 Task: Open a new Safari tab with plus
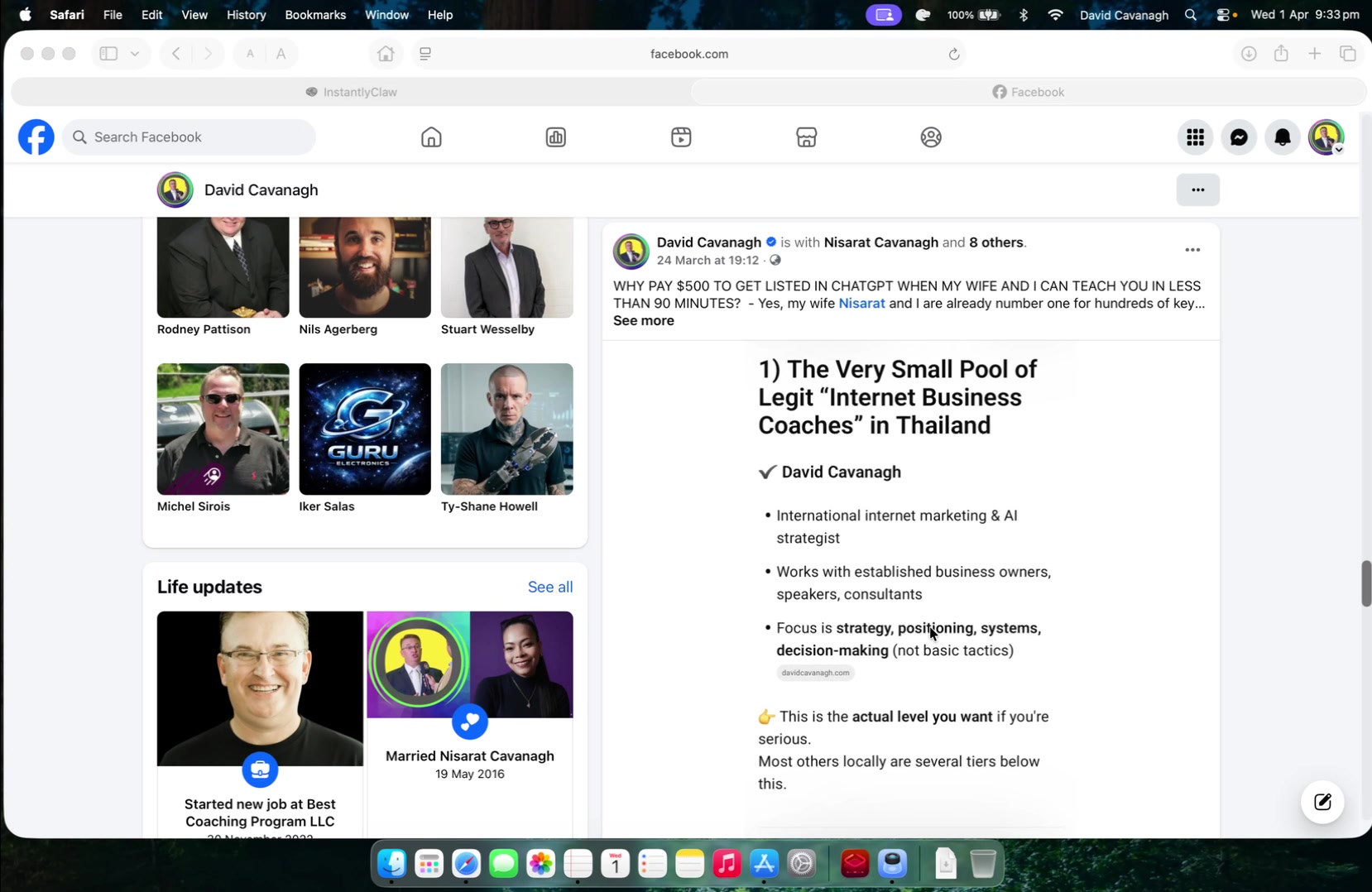(x=1314, y=54)
